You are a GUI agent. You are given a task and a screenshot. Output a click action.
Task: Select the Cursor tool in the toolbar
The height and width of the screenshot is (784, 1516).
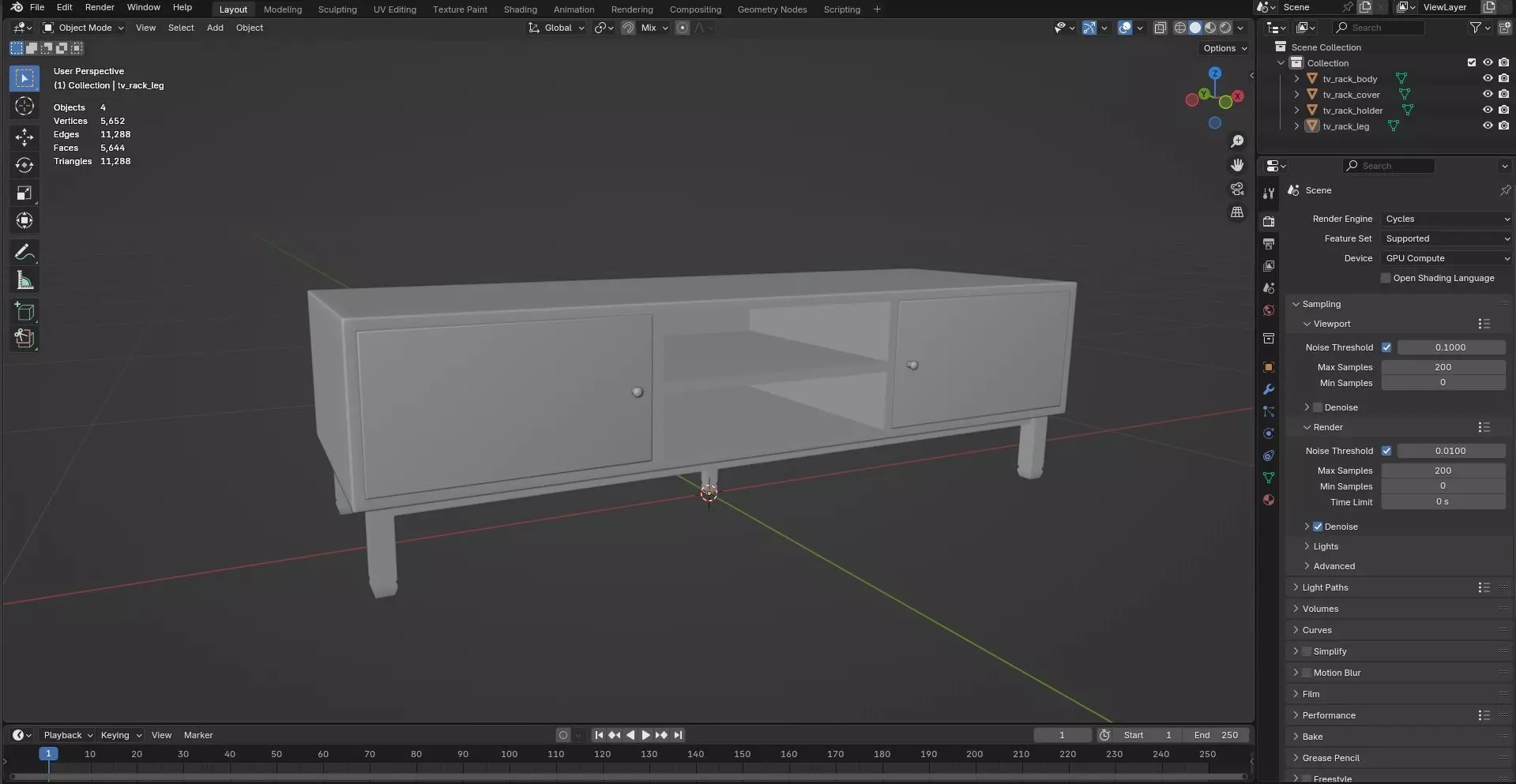[x=24, y=106]
